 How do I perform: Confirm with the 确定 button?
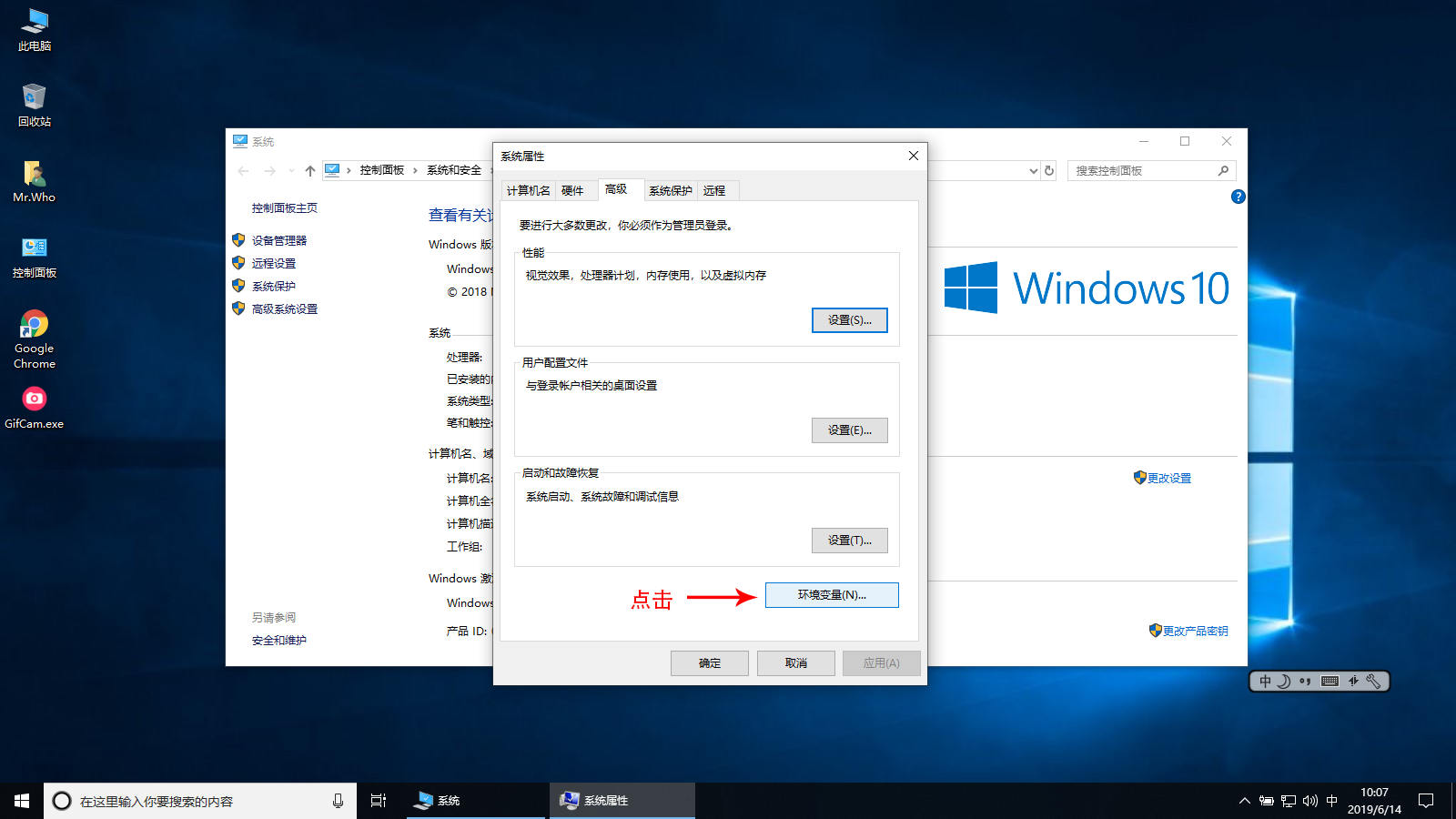(710, 663)
